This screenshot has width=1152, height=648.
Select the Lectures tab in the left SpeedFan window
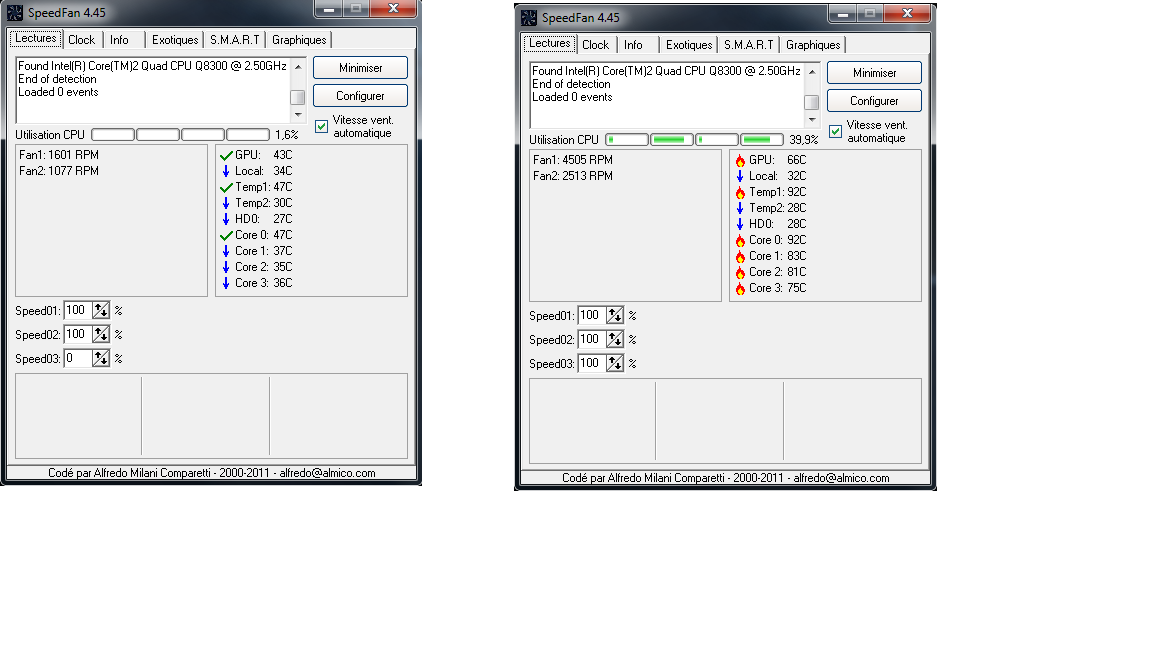36,38
